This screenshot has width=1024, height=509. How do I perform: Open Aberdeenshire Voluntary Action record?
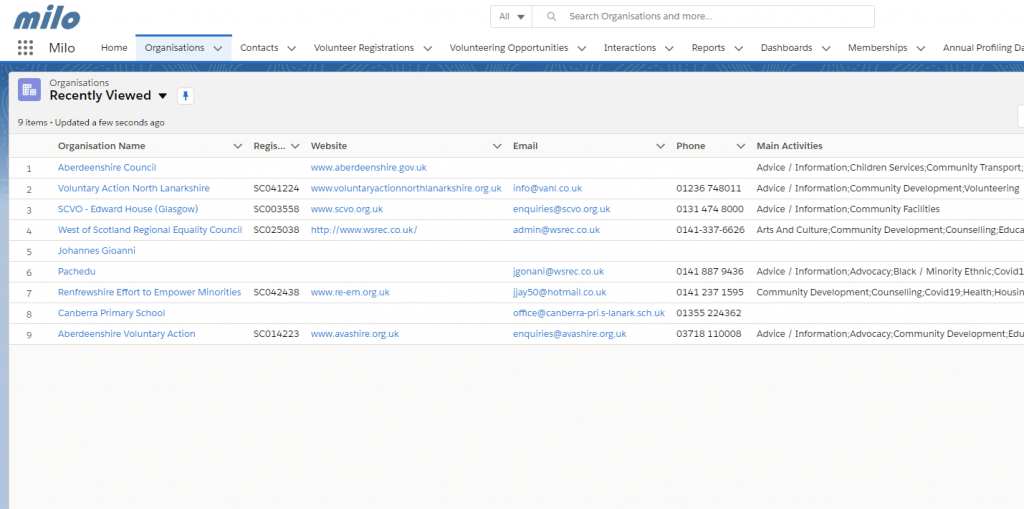click(127, 334)
